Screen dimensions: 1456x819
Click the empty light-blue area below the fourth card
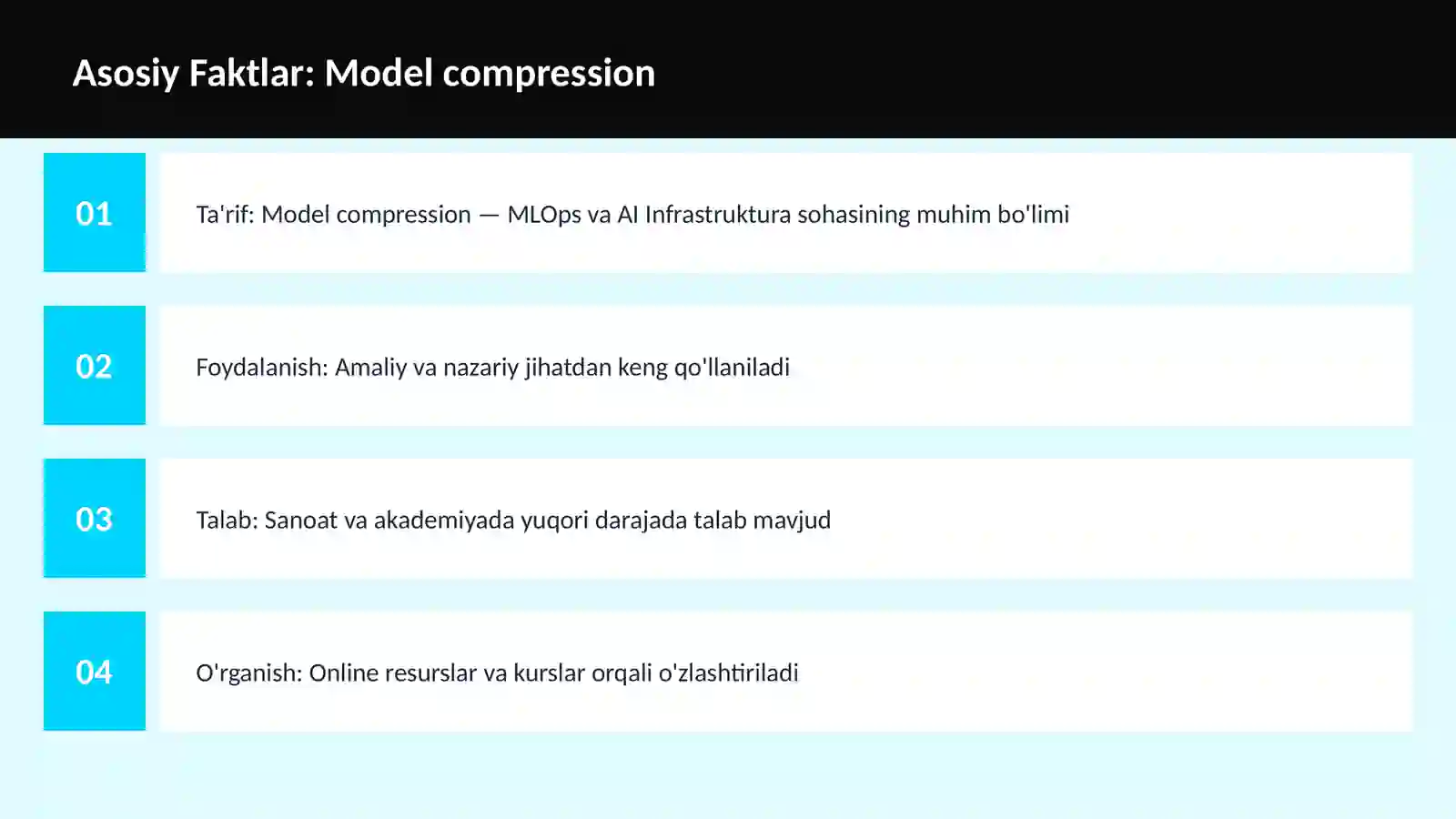tap(728, 775)
